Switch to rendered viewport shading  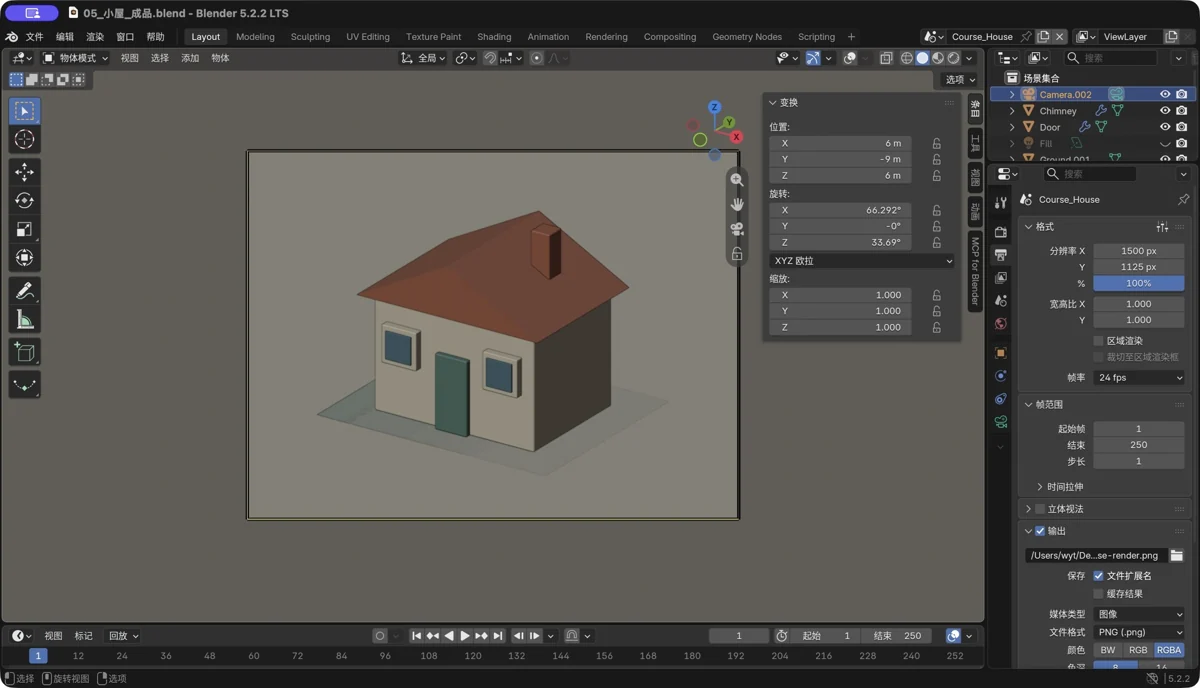point(954,58)
